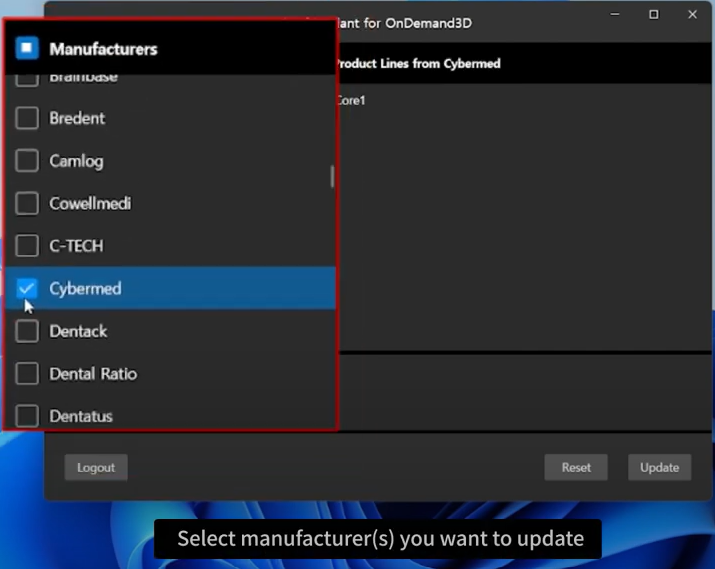Click the Reset button
Image resolution: width=715 pixels, height=569 pixels.
coord(576,467)
